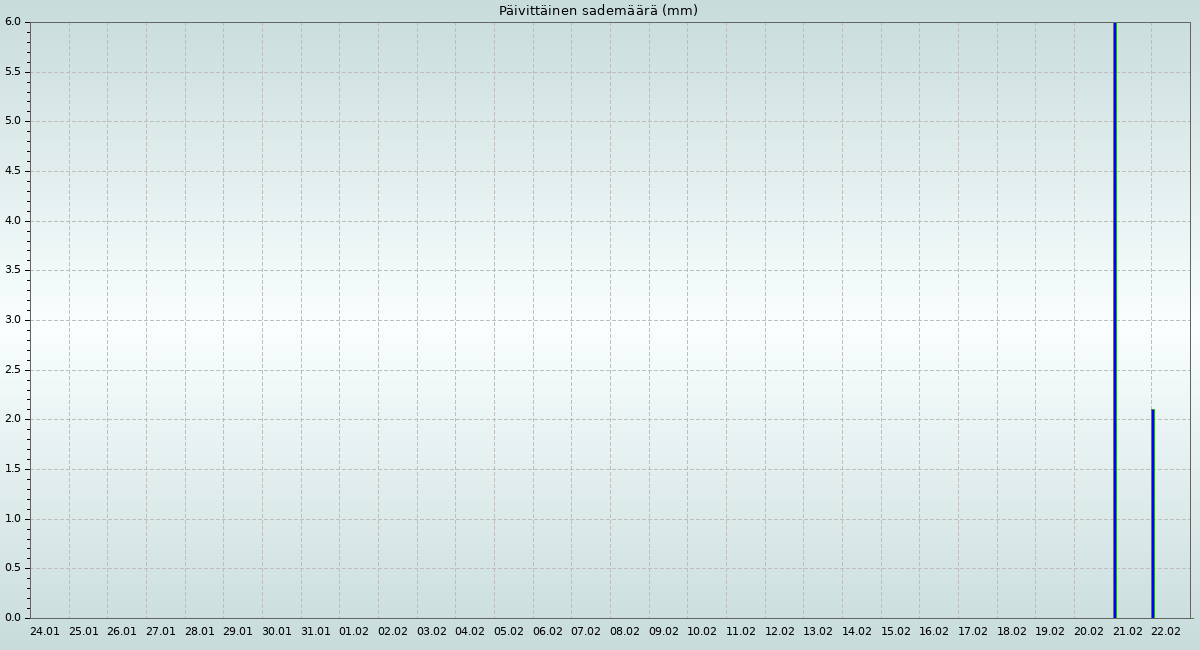Click the 2.0 y-axis label
The height and width of the screenshot is (650, 1200).
click(13, 419)
